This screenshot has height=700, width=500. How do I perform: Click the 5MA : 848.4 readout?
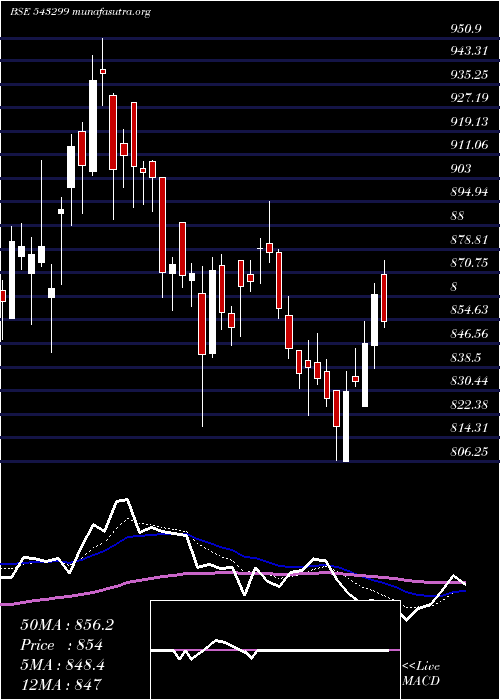pos(62,665)
